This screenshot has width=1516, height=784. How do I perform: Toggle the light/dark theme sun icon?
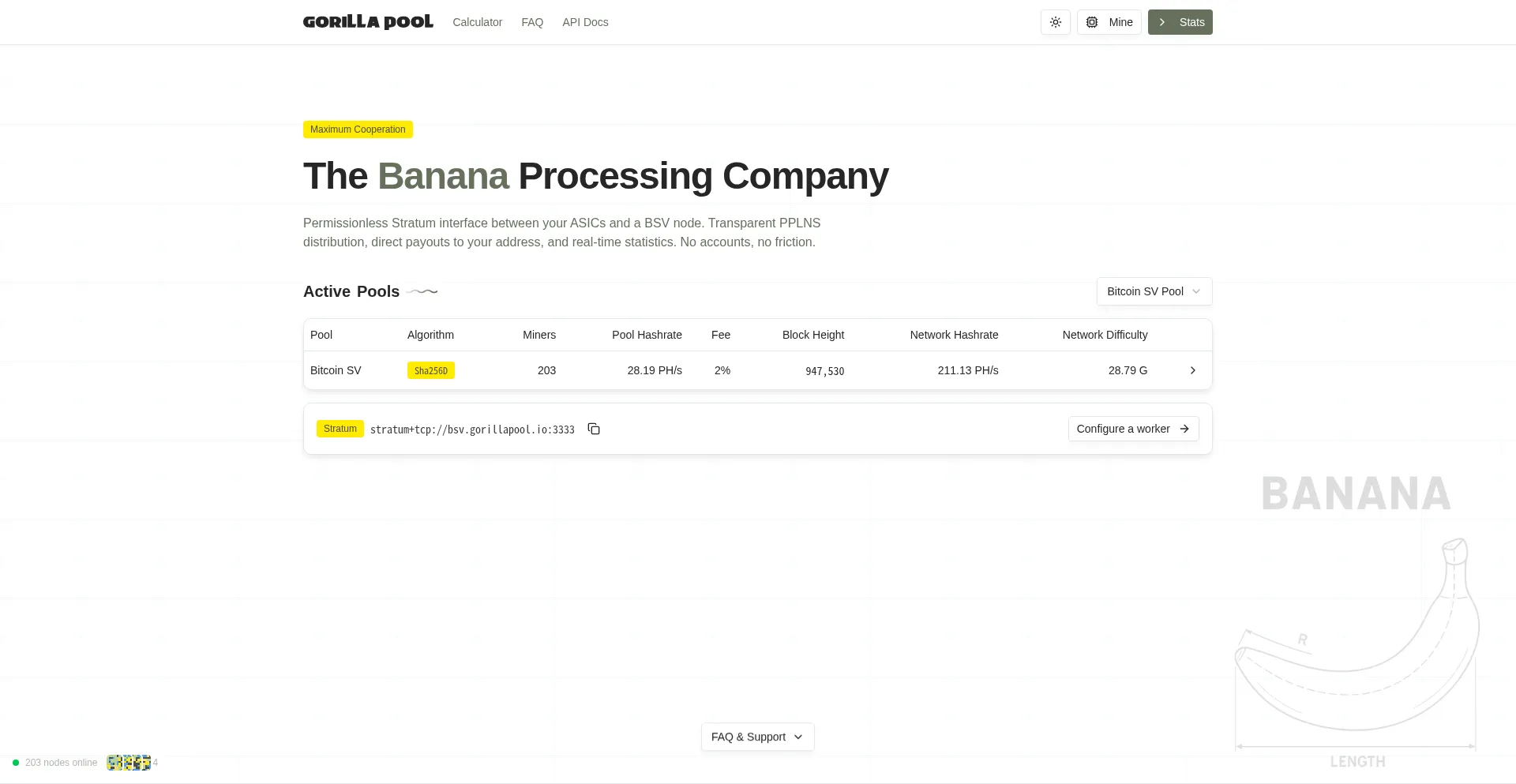click(x=1055, y=22)
